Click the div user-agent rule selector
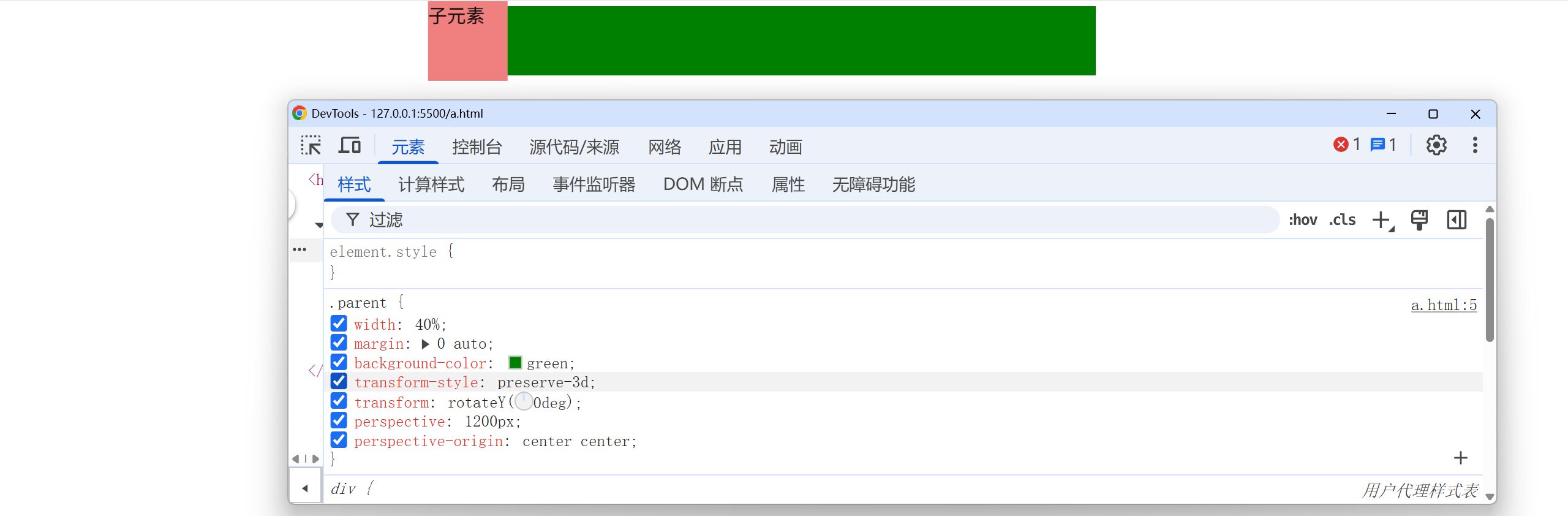The height and width of the screenshot is (516, 1568). pyautogui.click(x=343, y=489)
